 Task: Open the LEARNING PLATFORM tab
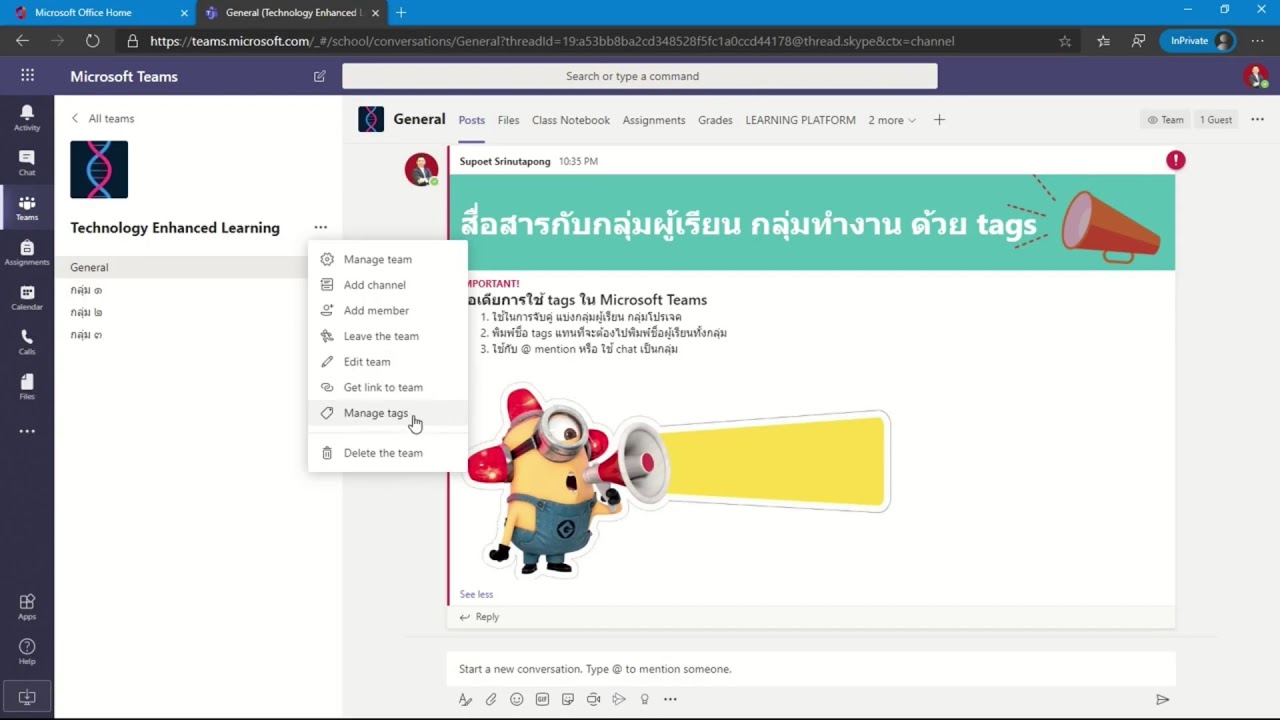[x=800, y=120]
